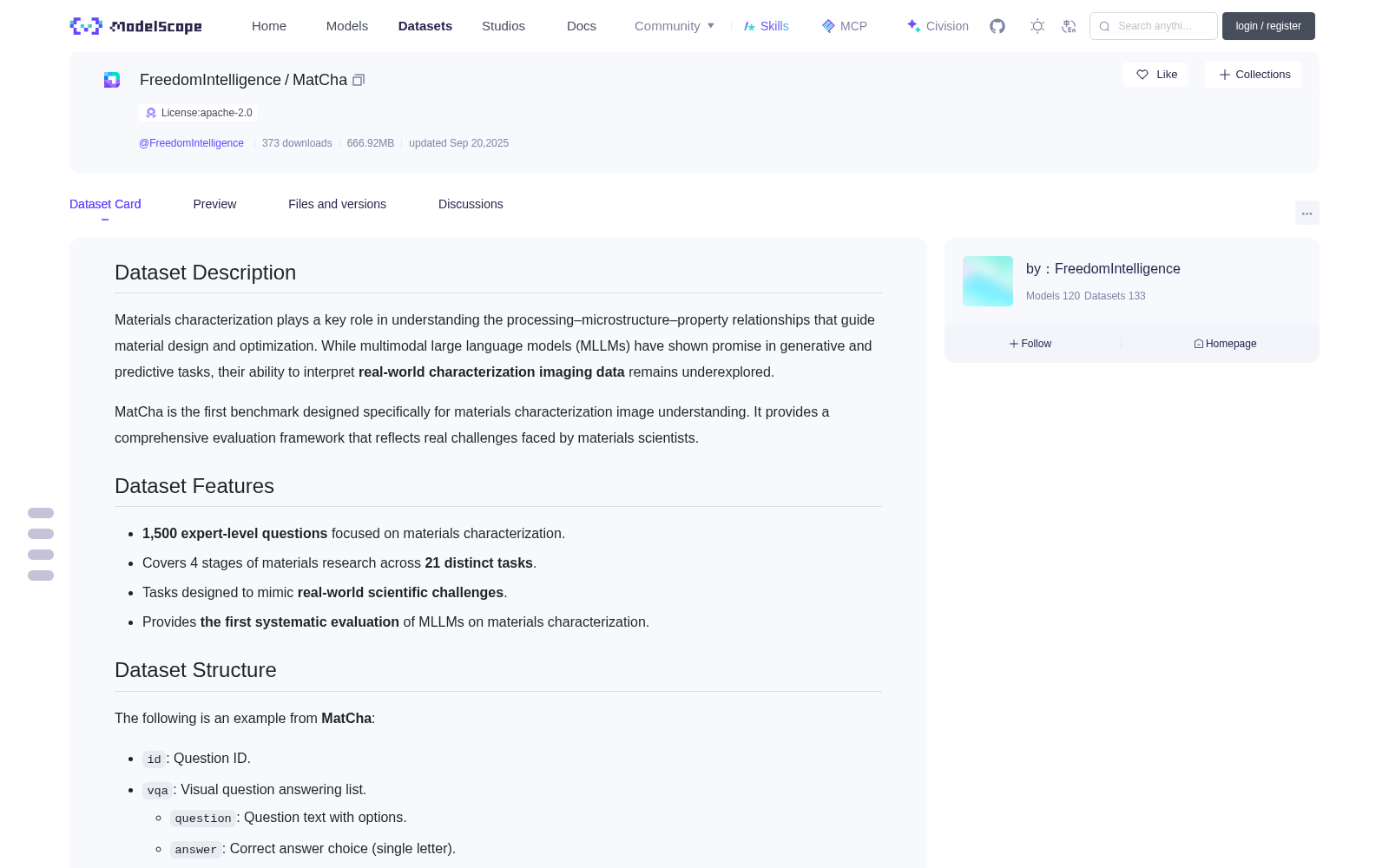Click the "vqa" code label
This screenshot has width=1389, height=868.
[x=157, y=791]
